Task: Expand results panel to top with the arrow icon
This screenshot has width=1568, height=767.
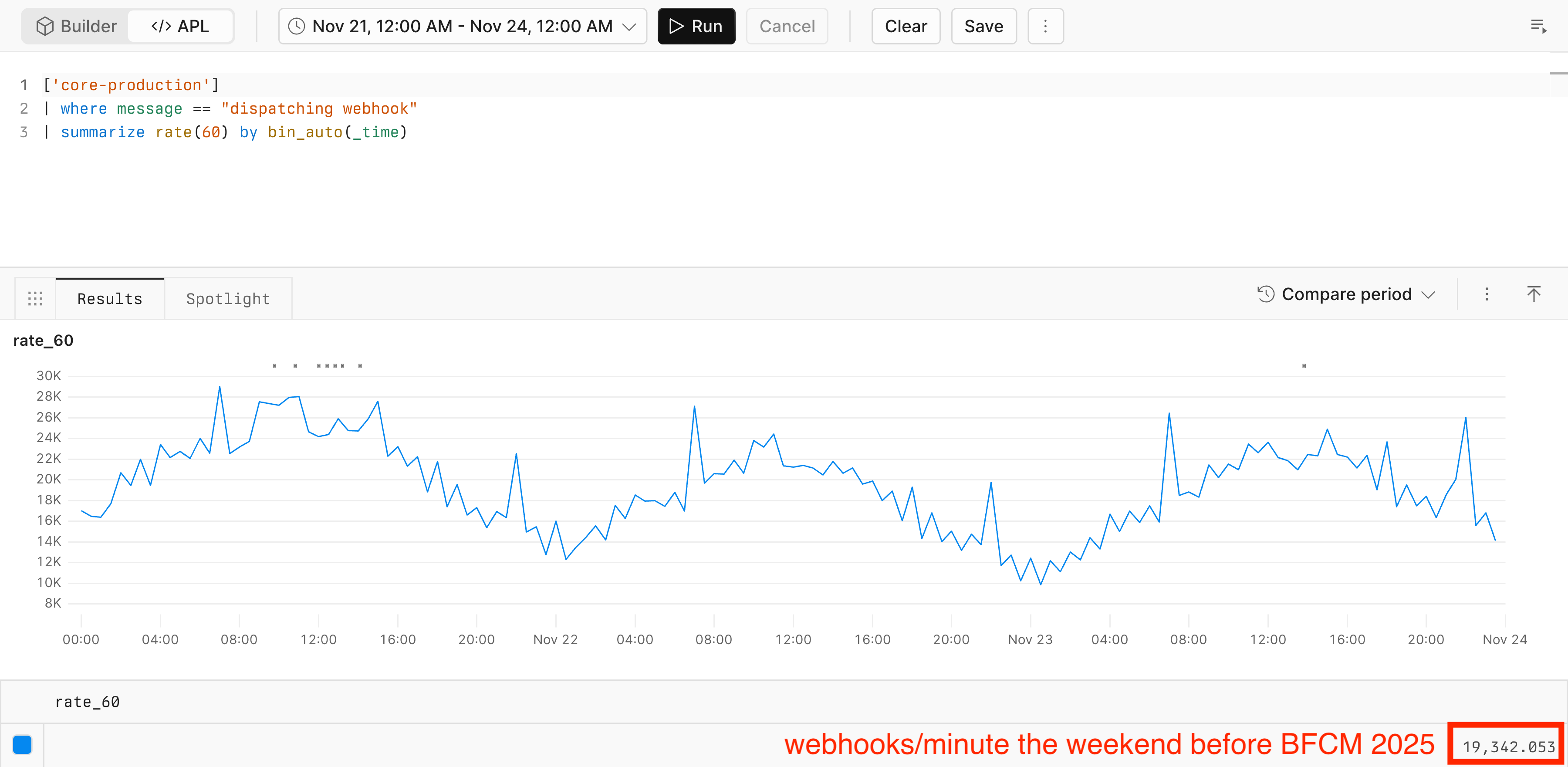Action: [x=1533, y=294]
